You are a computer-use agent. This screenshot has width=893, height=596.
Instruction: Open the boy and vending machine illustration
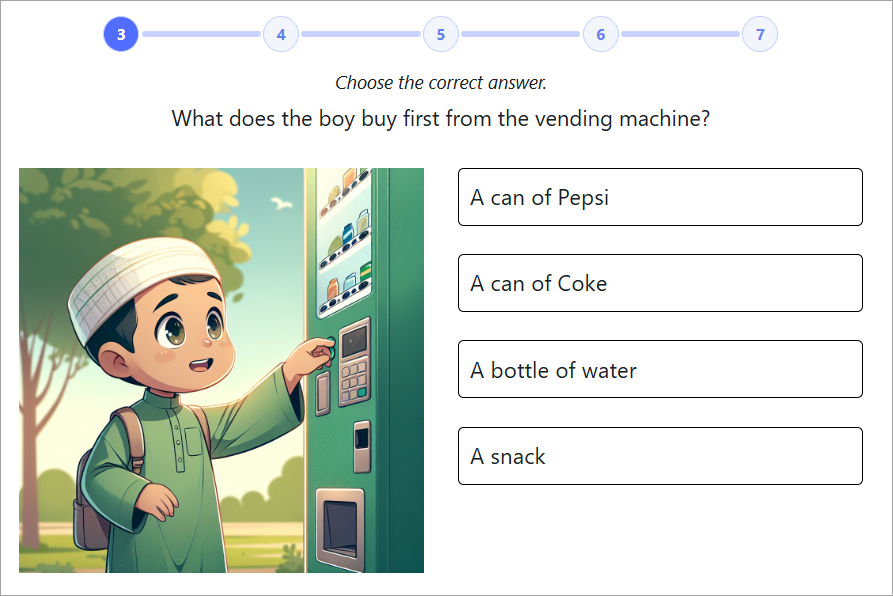click(222, 370)
